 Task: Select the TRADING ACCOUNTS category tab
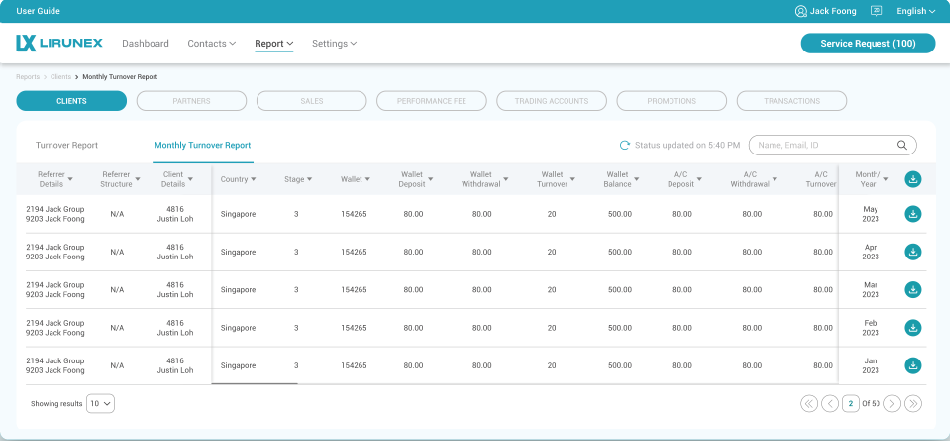pyautogui.click(x=551, y=101)
